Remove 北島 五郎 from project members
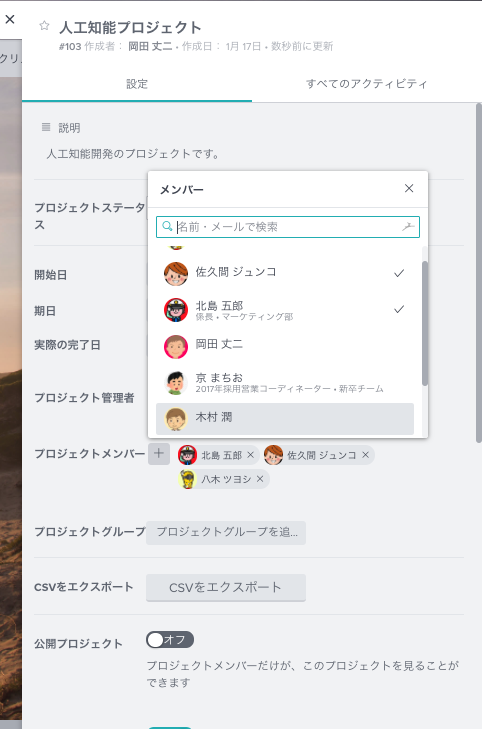Screen dimensions: 482x729 tap(251, 455)
